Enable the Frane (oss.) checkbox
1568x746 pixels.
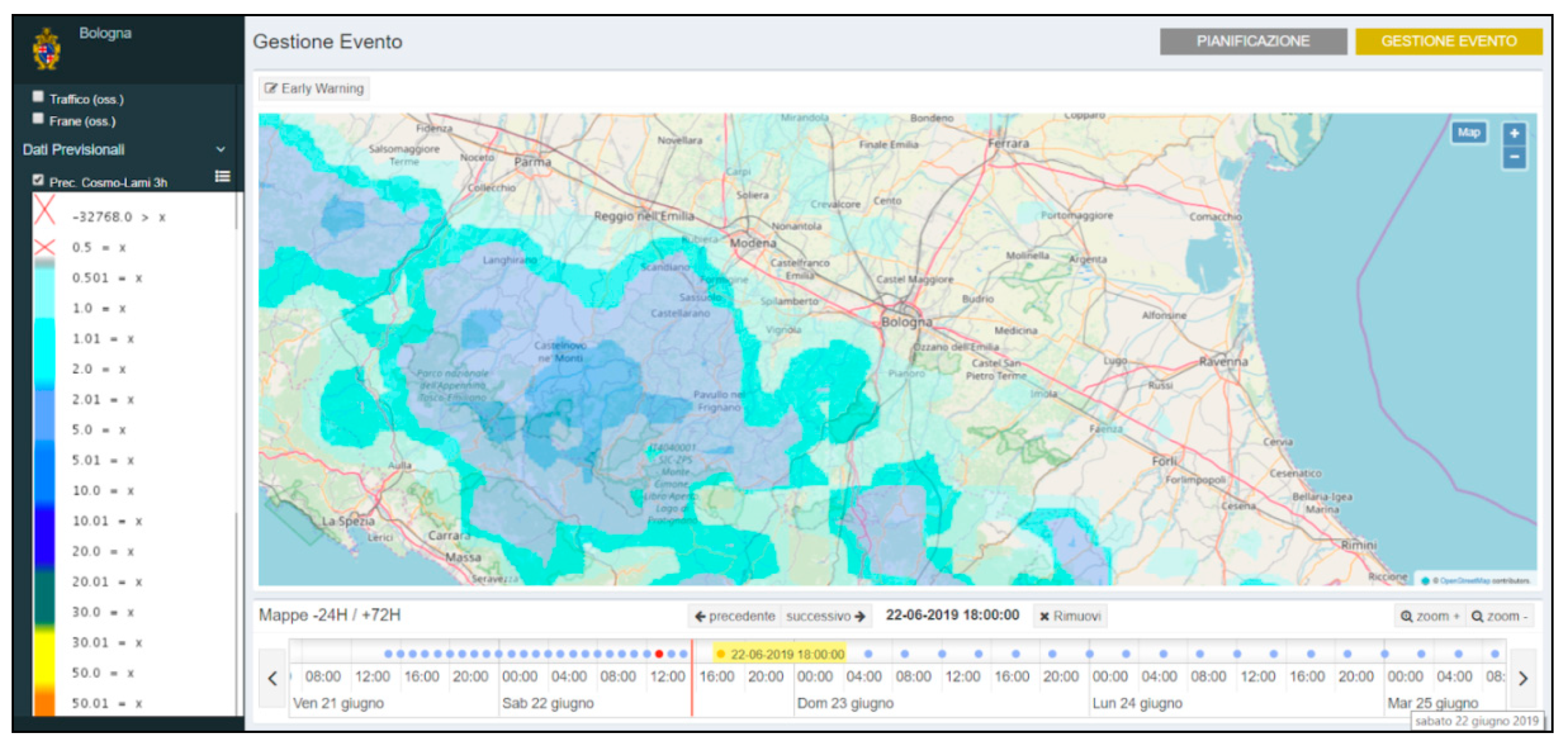coord(38,119)
